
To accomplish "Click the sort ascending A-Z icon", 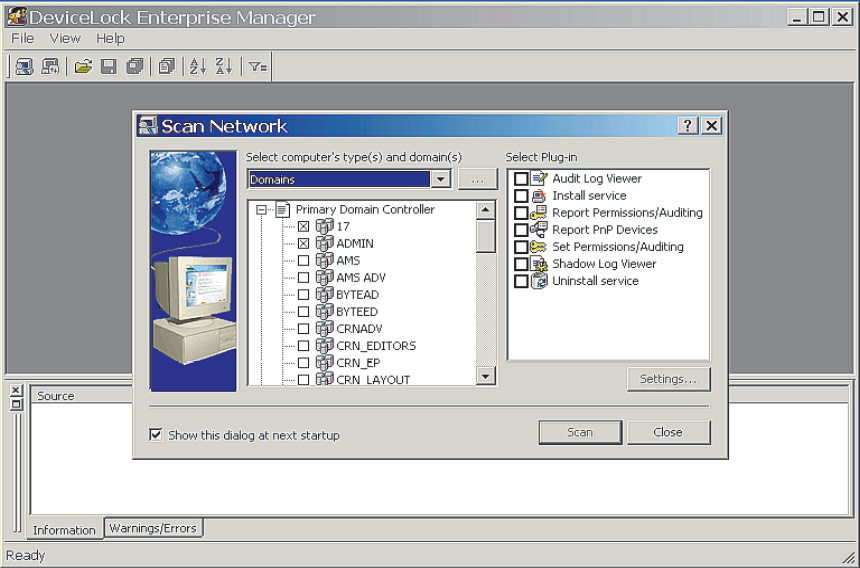I will [x=197, y=66].
